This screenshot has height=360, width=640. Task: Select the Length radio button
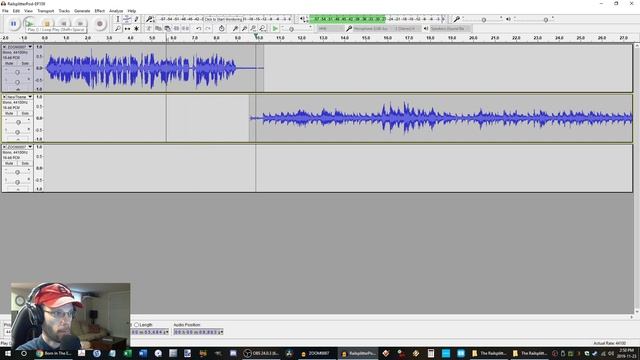coord(137,324)
